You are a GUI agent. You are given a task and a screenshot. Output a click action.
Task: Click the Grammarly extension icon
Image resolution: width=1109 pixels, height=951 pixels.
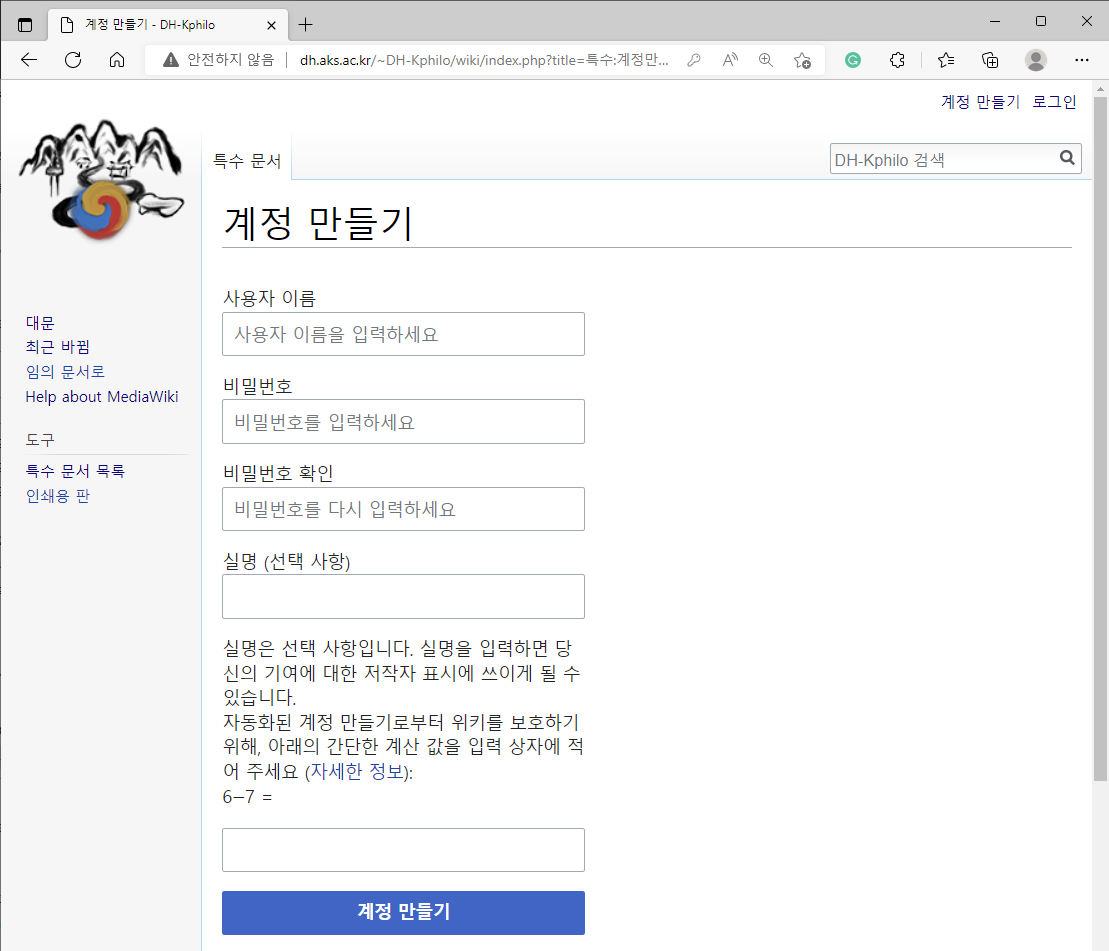[x=853, y=60]
